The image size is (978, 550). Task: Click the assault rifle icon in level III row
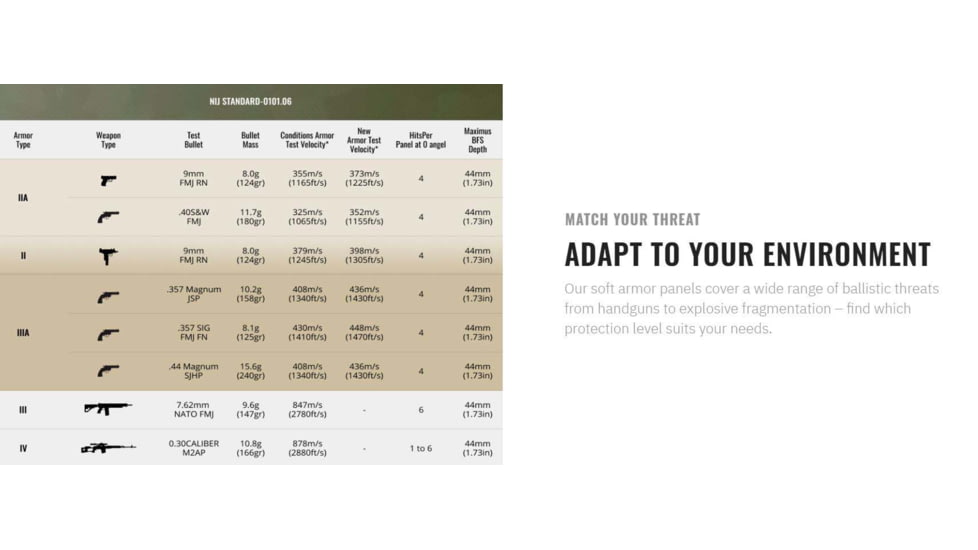click(108, 408)
